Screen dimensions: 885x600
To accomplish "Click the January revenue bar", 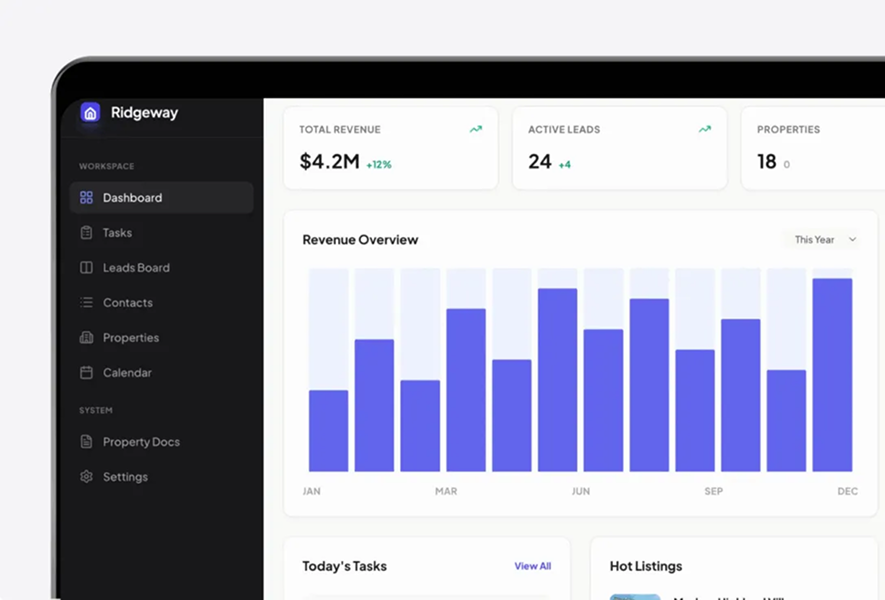I will click(328, 430).
